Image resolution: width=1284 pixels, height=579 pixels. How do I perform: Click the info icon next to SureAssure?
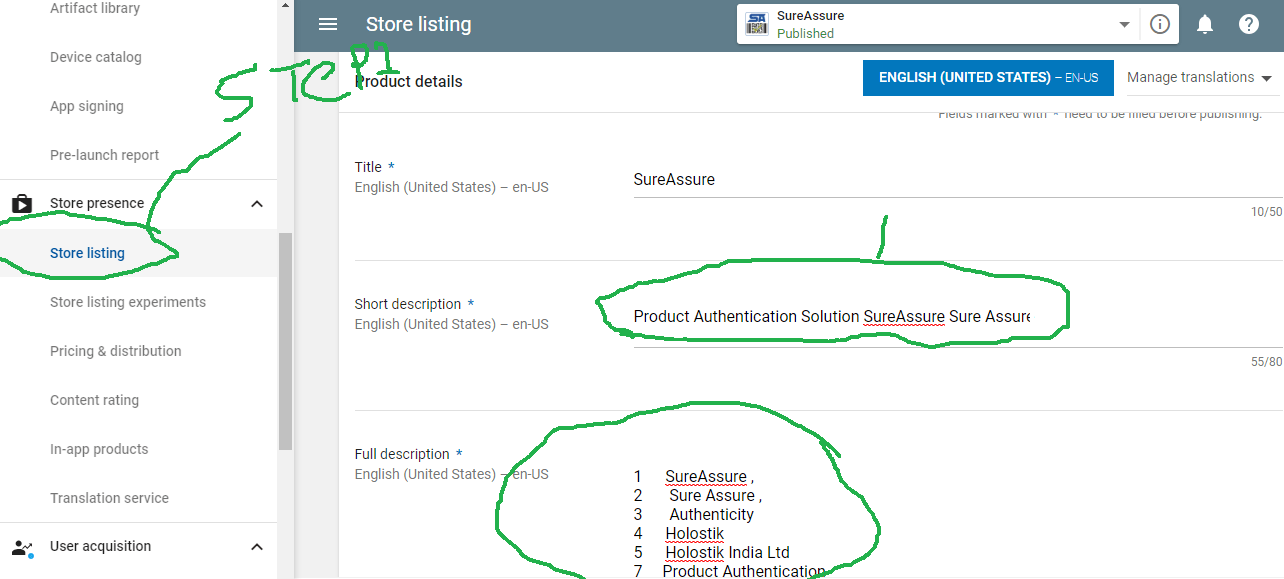coord(1159,24)
